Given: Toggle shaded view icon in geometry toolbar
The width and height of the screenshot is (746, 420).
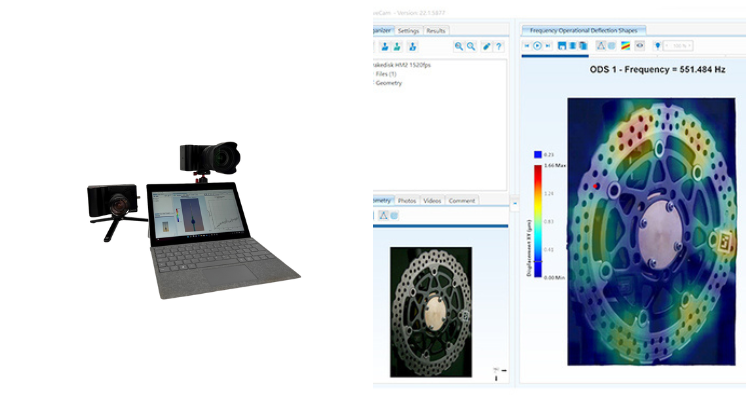Looking at the screenshot, I should click(394, 215).
